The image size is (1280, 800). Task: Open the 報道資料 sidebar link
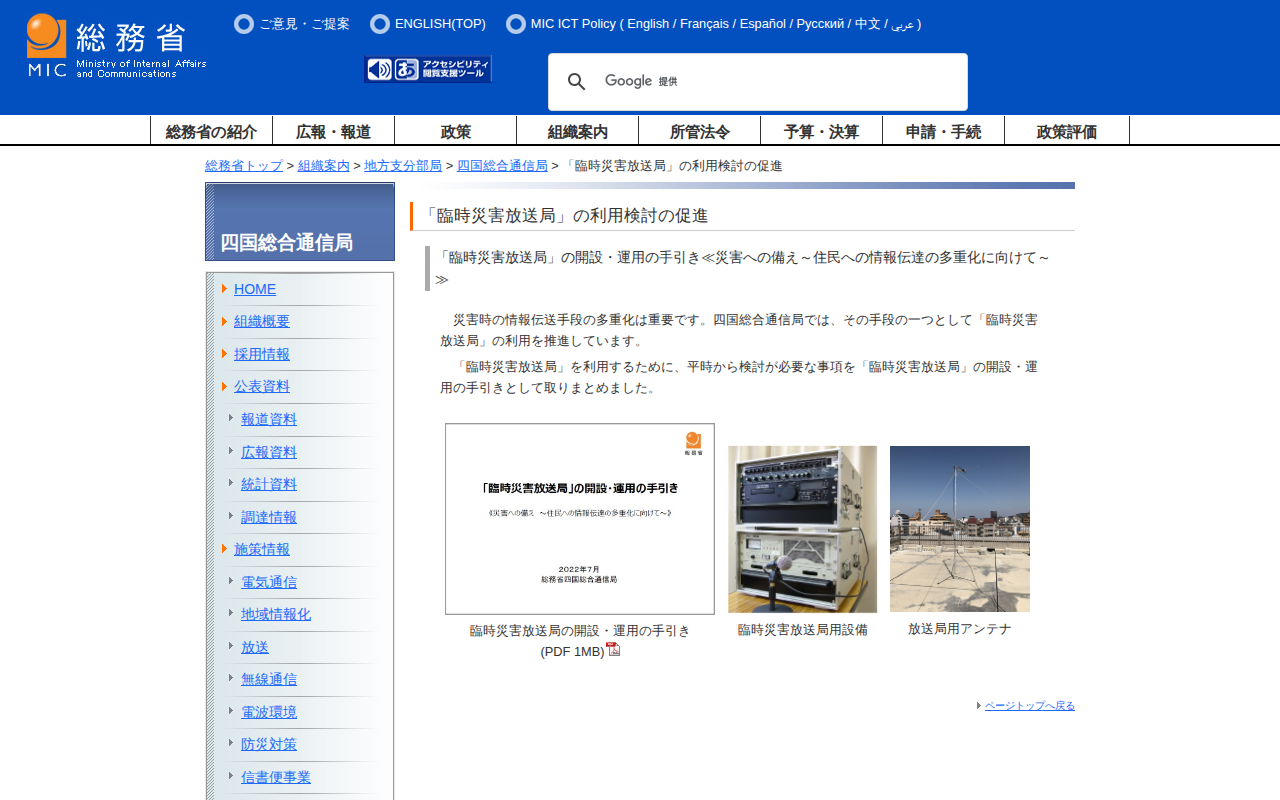[x=269, y=419]
